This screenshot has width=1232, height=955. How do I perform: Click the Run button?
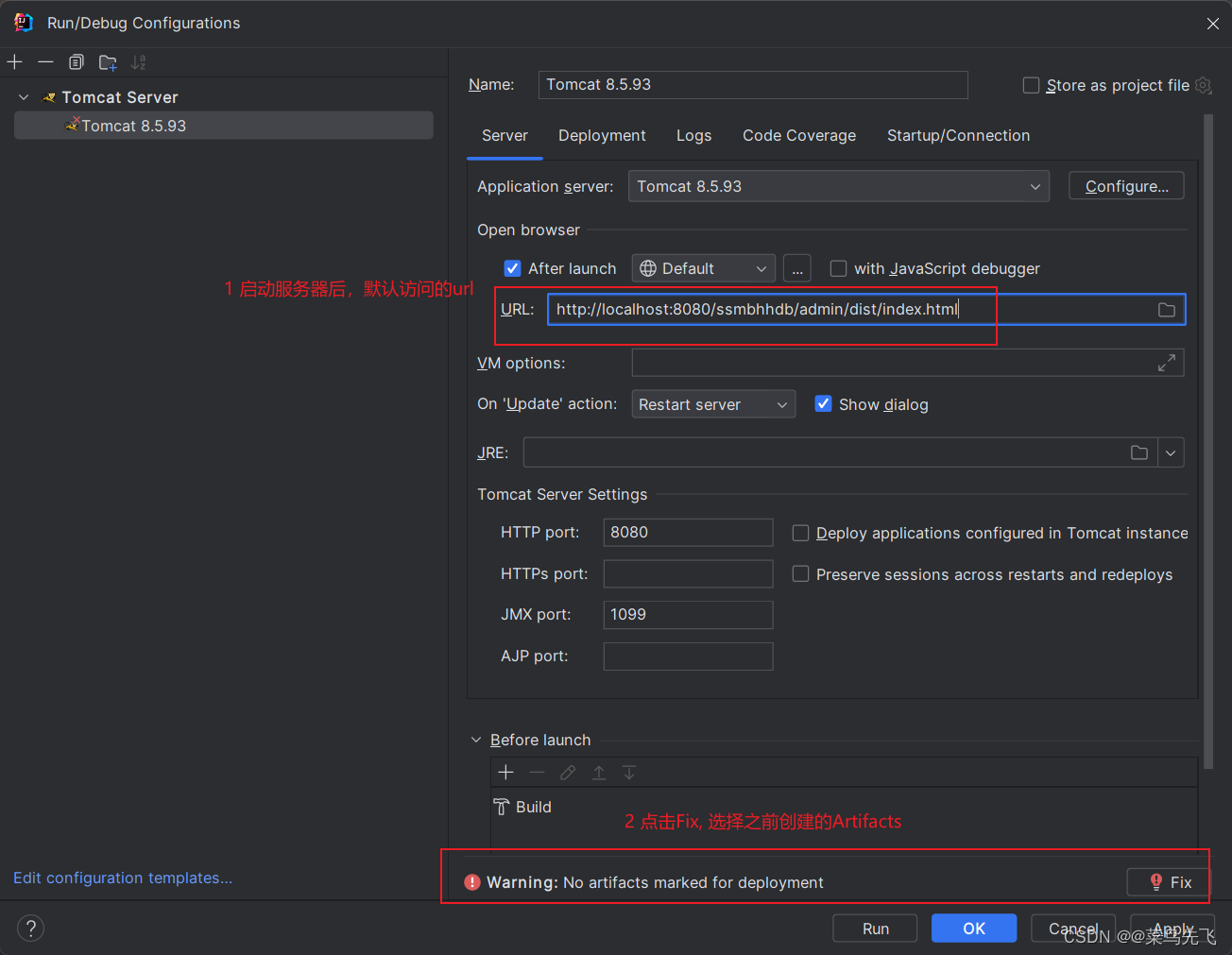(875, 929)
